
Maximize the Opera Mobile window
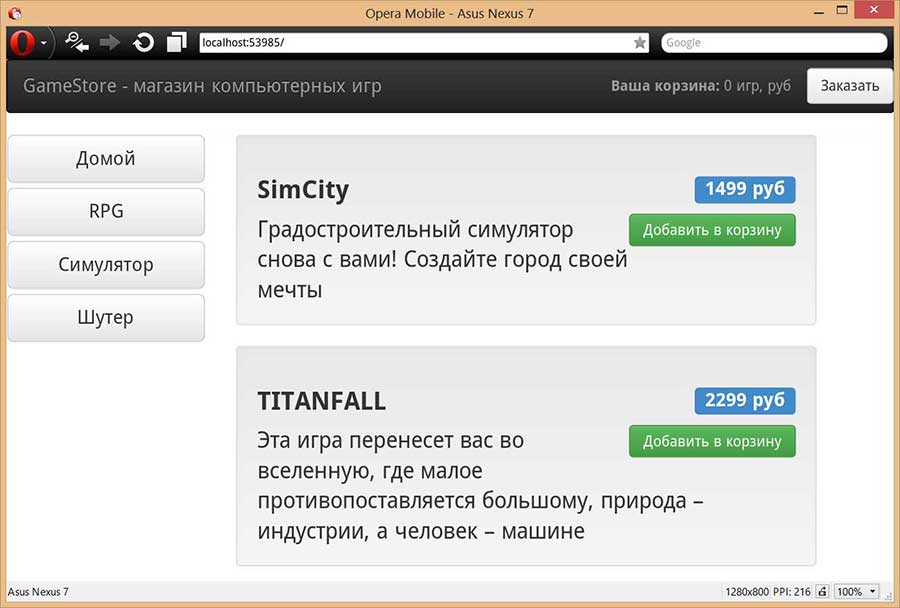[842, 10]
